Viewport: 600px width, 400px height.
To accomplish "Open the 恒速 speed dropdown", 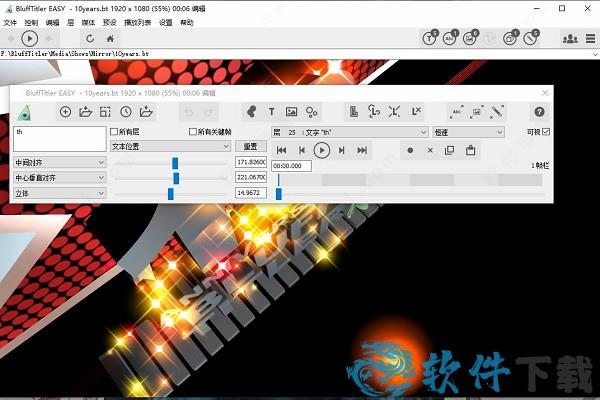I will (468, 132).
